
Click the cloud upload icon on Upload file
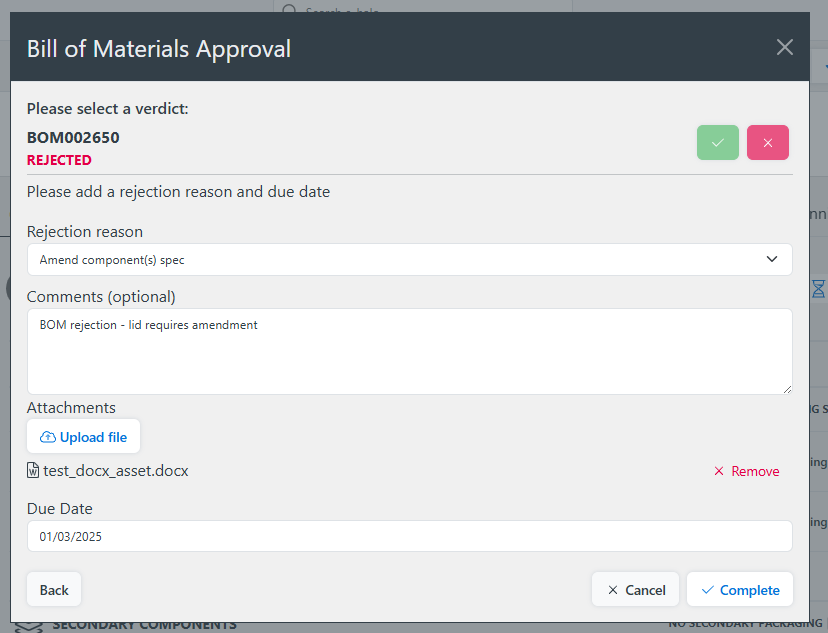point(50,436)
